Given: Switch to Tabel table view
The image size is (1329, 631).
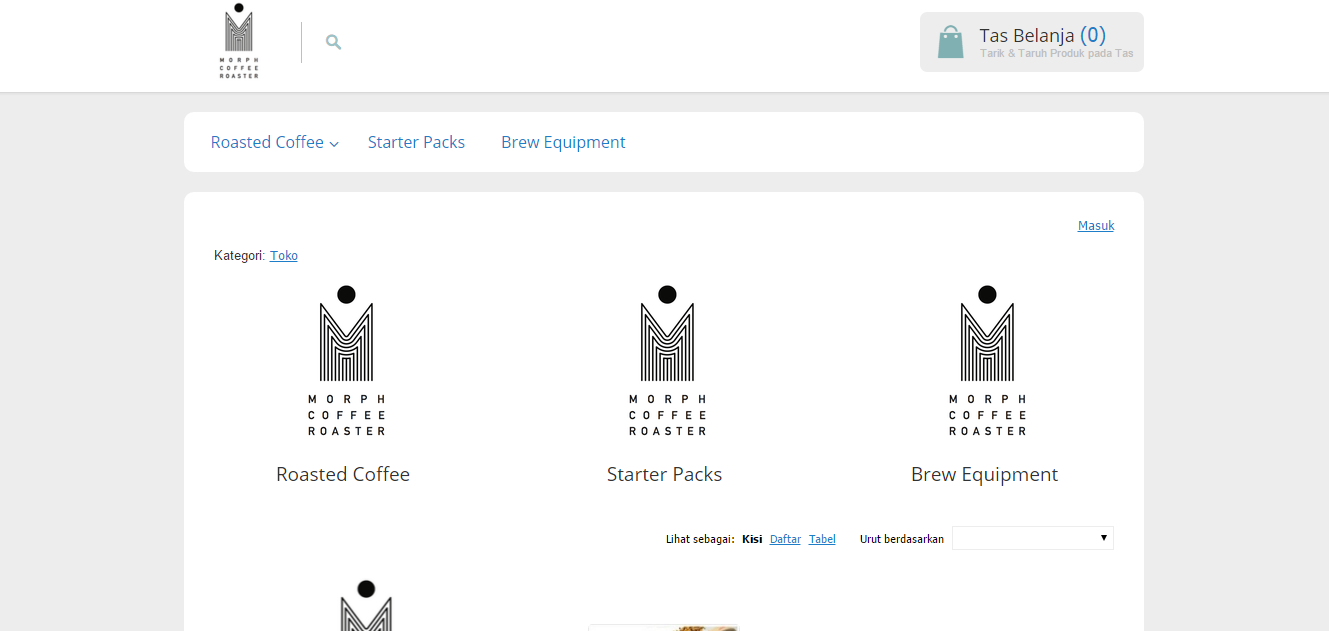Looking at the screenshot, I should 822,539.
